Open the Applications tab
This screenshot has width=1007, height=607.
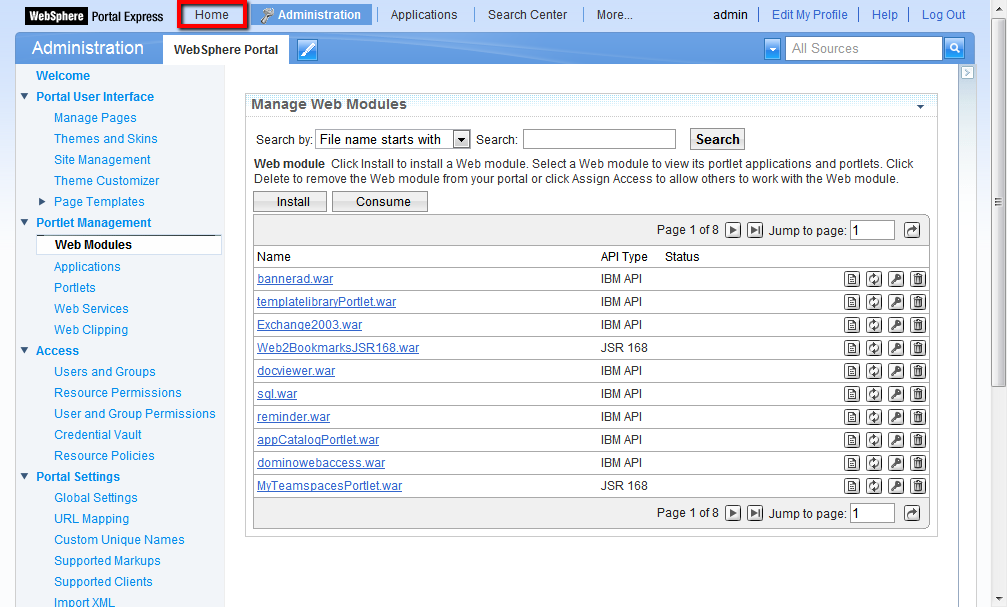point(424,15)
